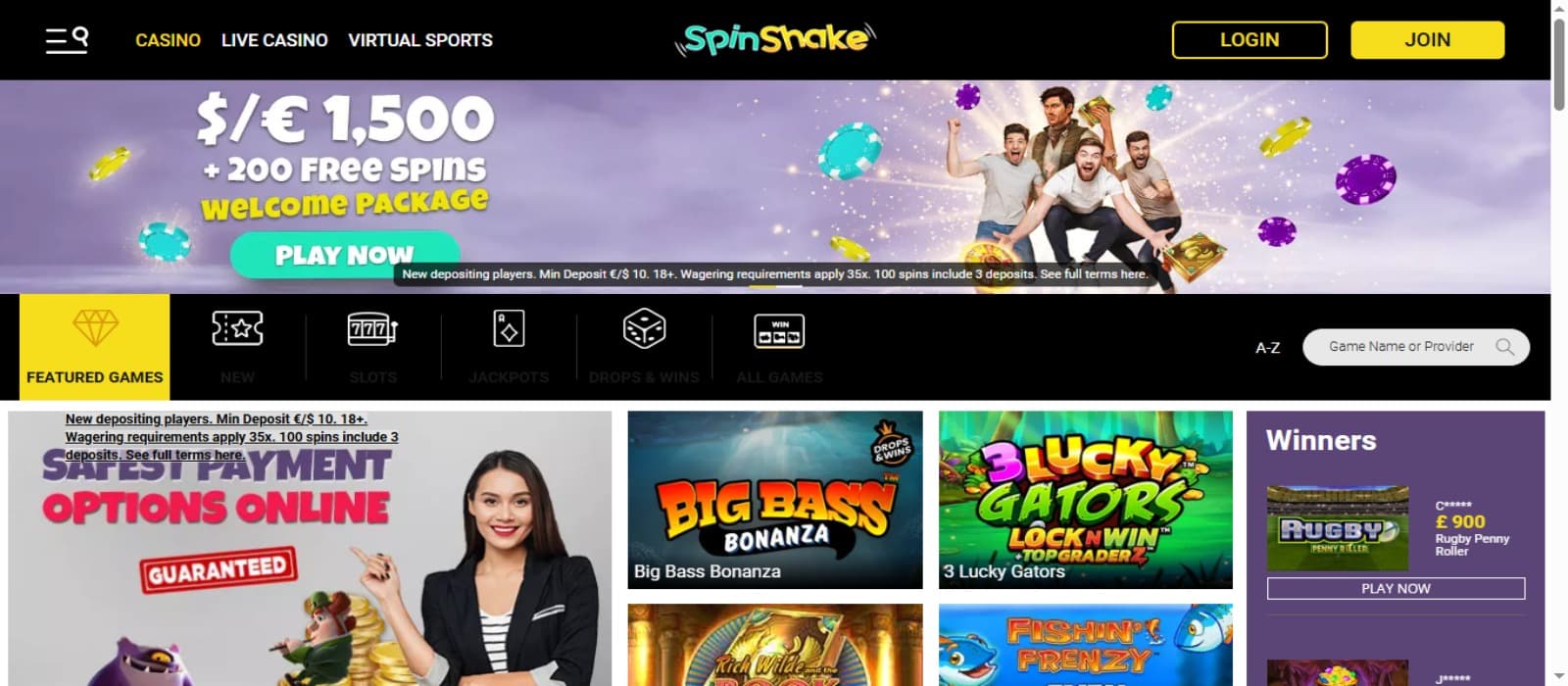
Task: Click the yellow JOIN button
Action: 1427,40
